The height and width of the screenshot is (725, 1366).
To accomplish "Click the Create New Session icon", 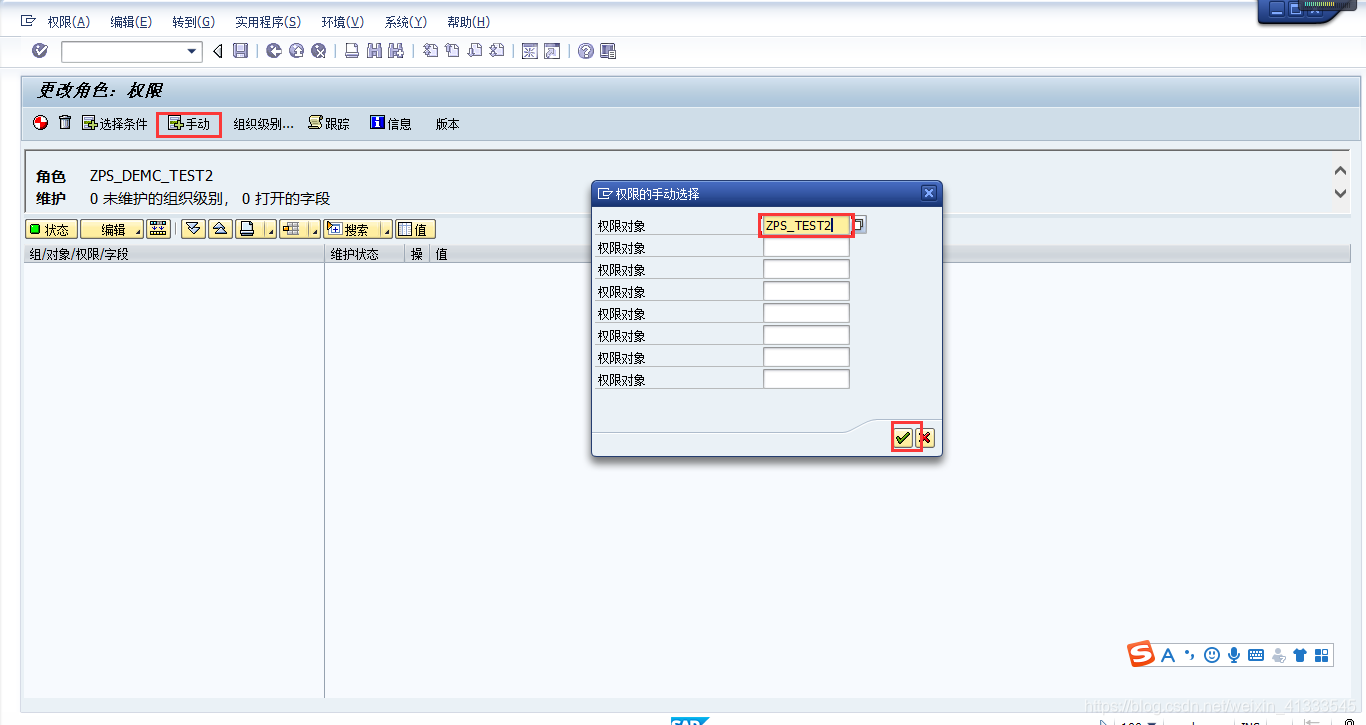I will coord(530,51).
